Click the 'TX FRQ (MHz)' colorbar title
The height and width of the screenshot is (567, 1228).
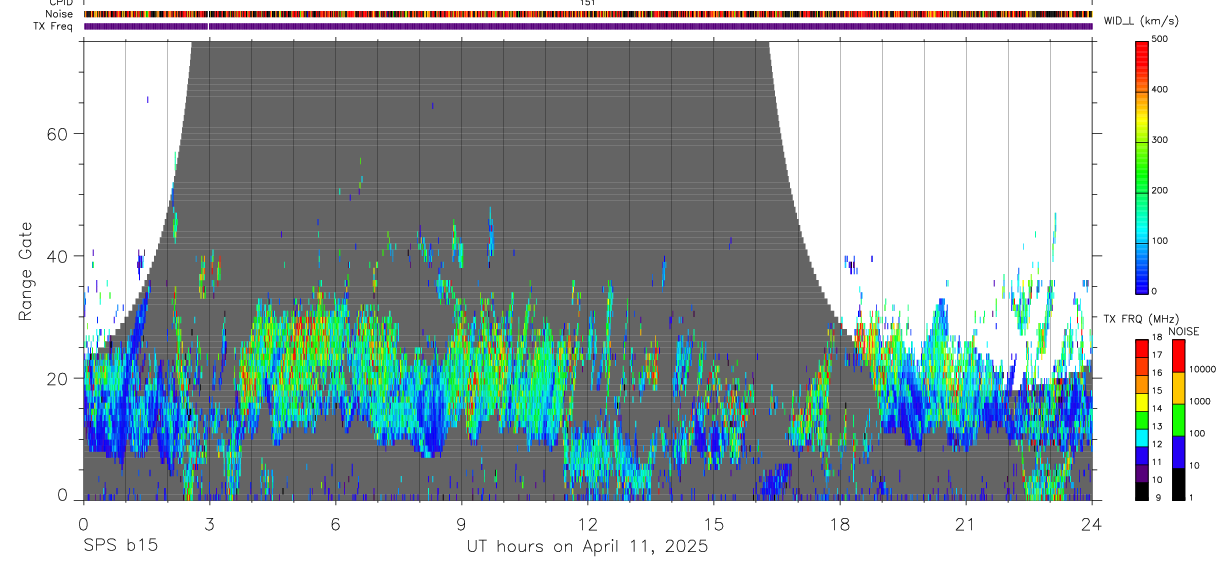(x=1140, y=319)
